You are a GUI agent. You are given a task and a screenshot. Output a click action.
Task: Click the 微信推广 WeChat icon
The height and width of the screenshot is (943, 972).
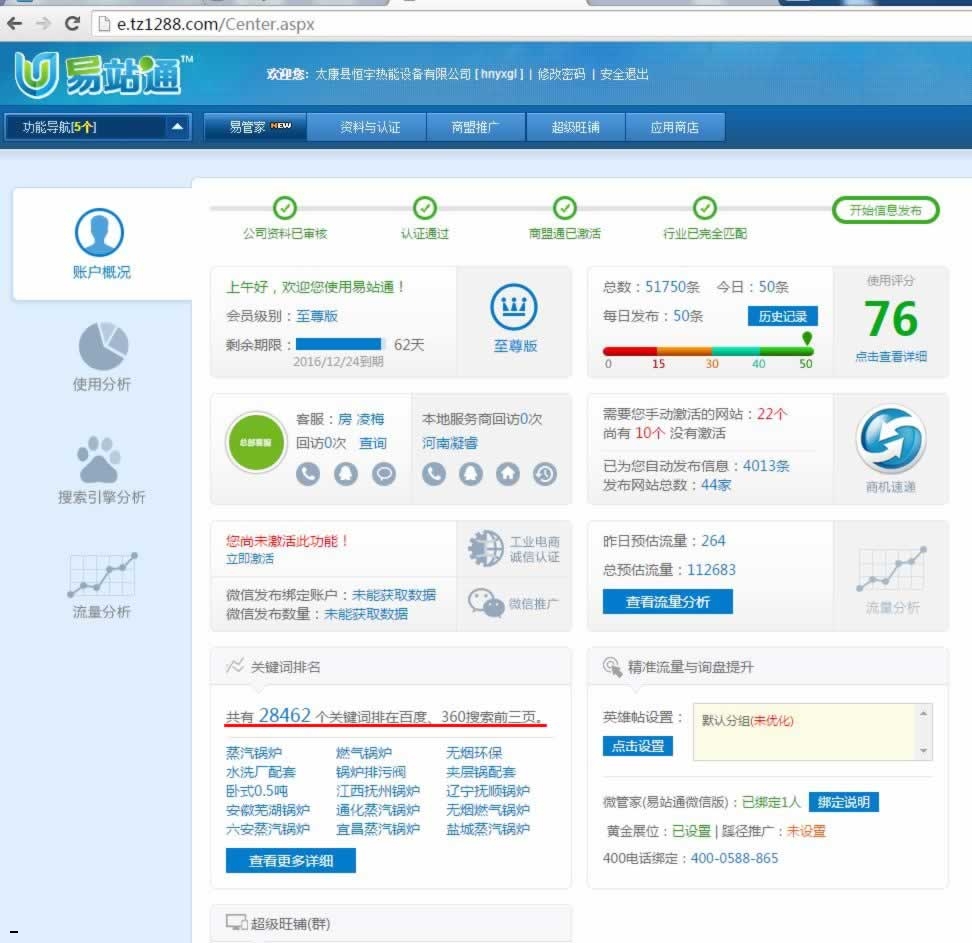coord(486,602)
